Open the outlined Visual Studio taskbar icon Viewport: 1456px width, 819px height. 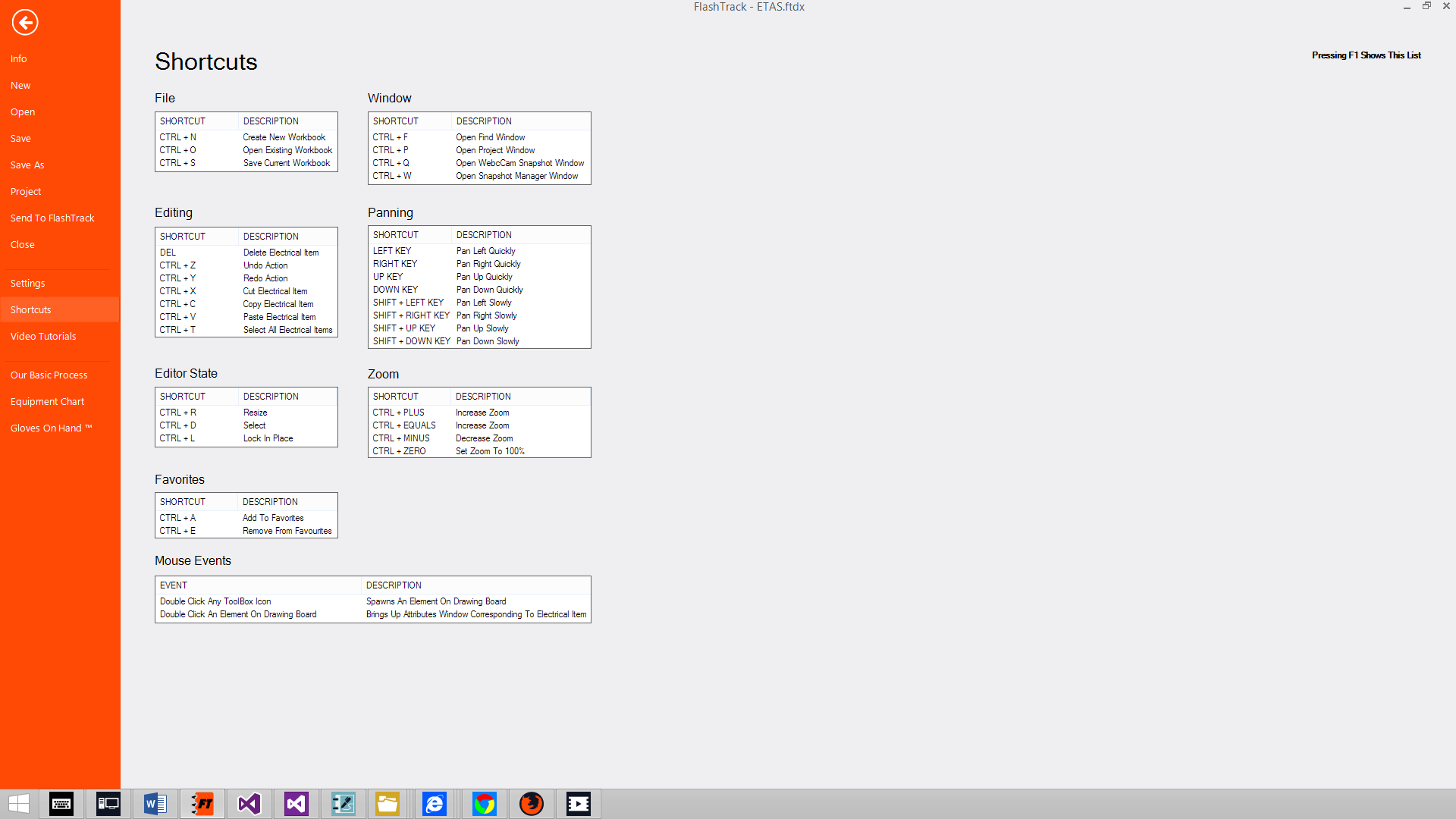(249, 804)
